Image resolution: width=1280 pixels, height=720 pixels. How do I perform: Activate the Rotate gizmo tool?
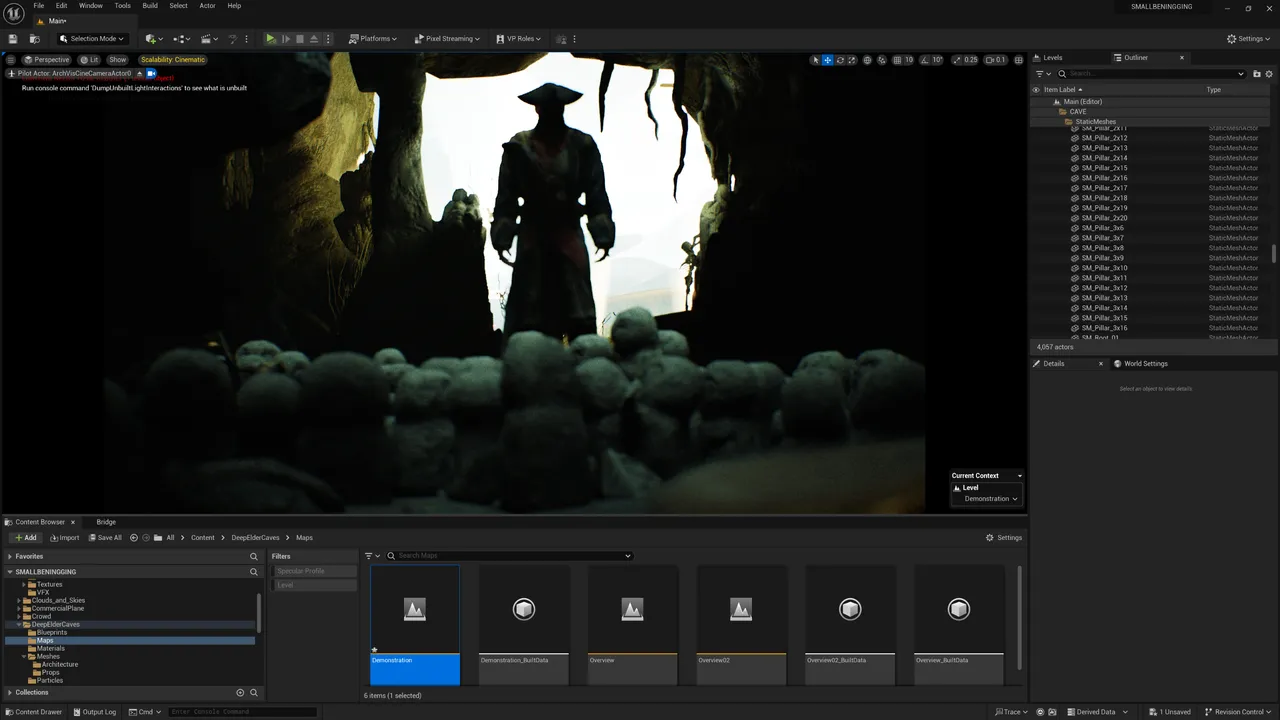click(839, 60)
